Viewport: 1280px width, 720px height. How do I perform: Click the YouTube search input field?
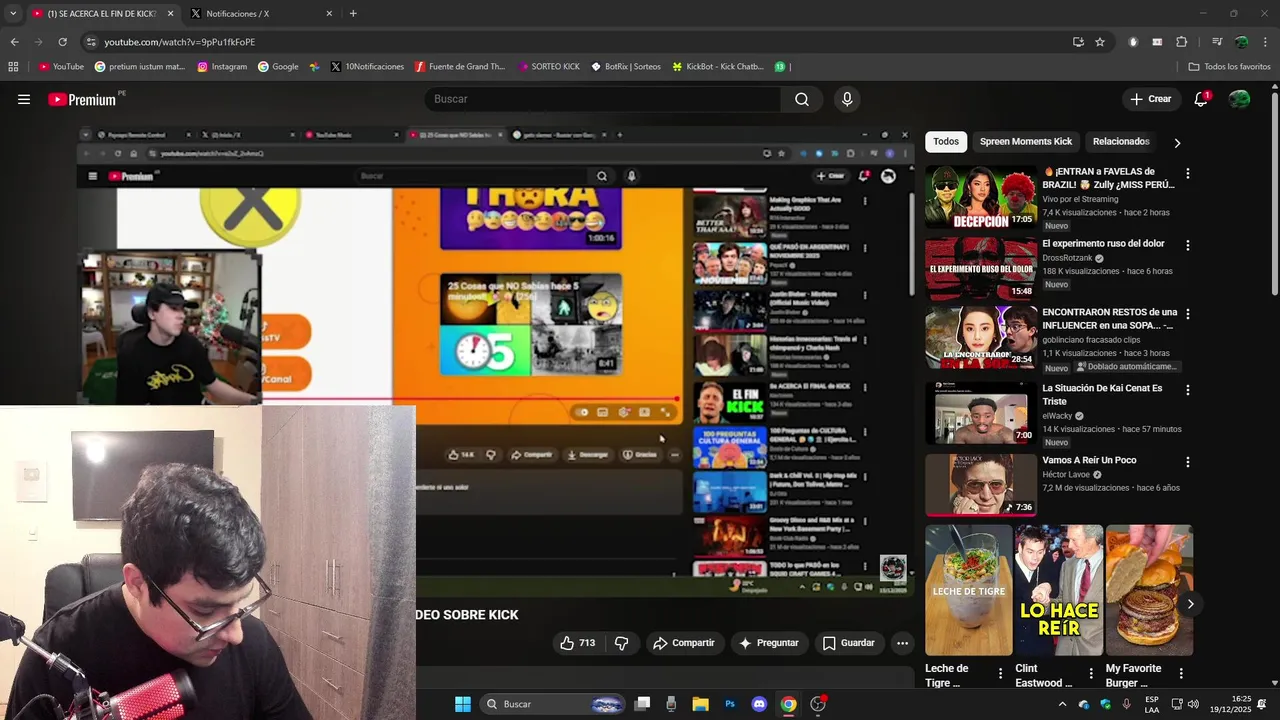tap(603, 99)
